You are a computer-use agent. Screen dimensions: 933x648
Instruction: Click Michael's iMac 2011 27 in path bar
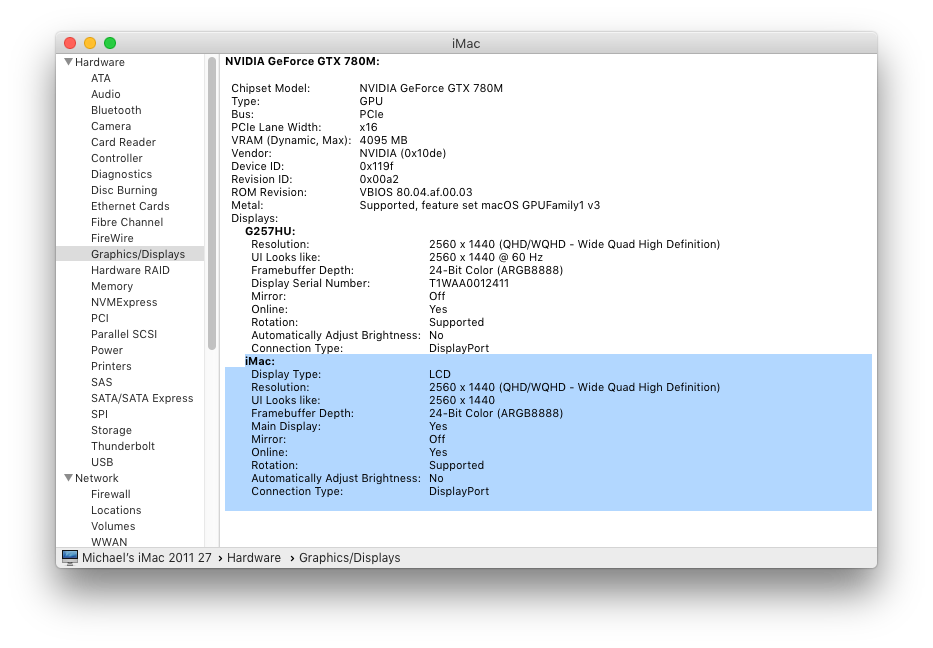(146, 558)
